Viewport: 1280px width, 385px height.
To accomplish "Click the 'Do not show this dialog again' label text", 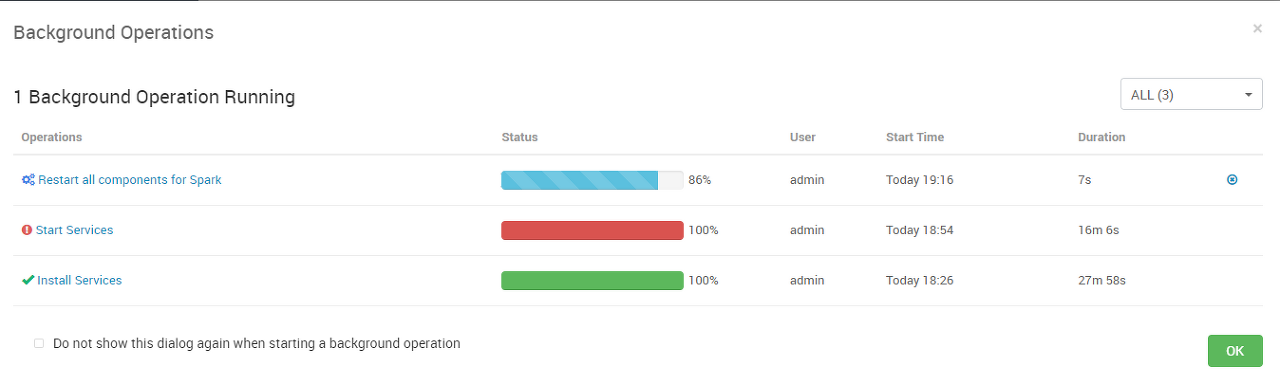I will pyautogui.click(x=256, y=343).
